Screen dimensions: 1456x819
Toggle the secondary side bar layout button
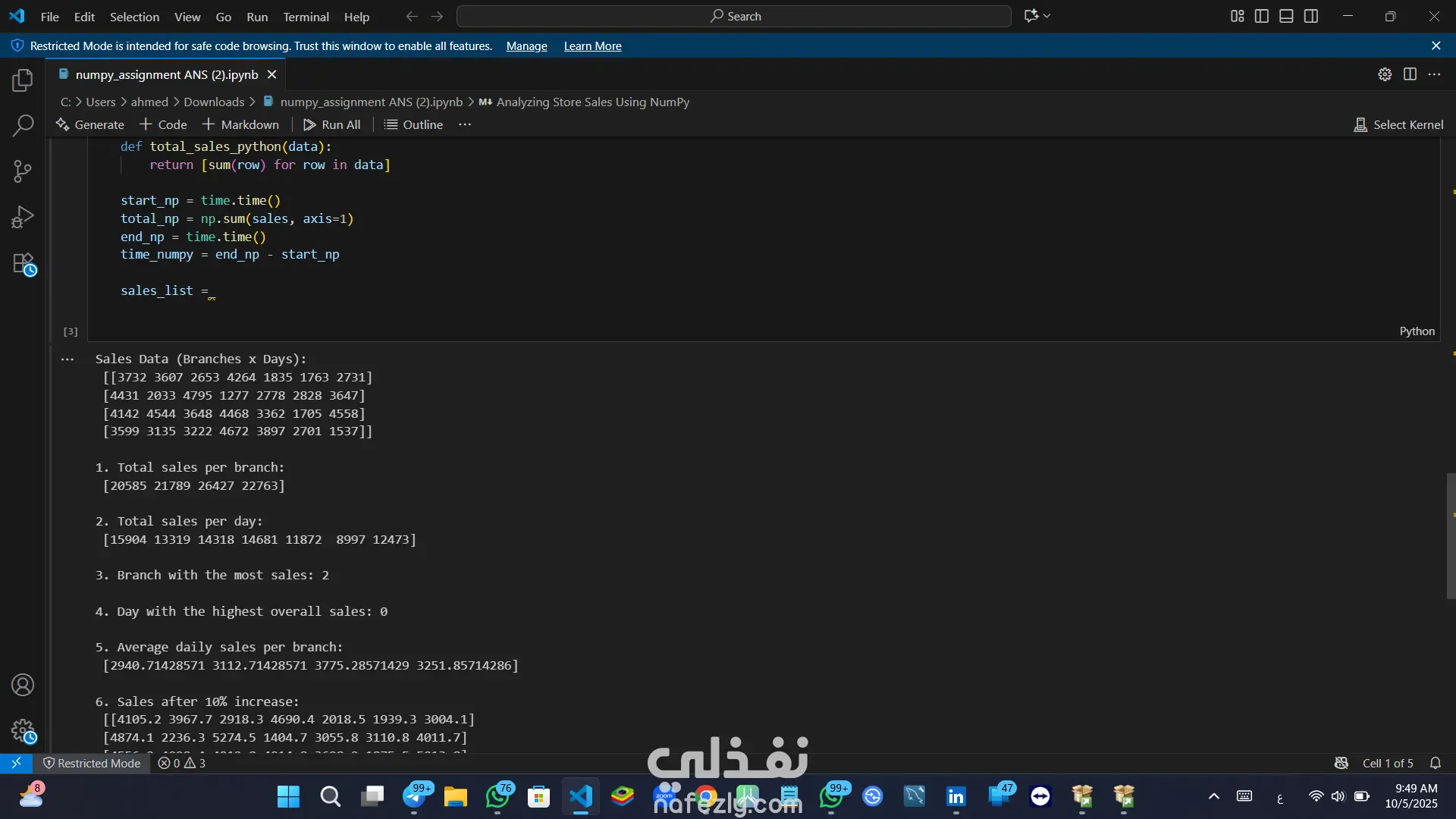pos(1311,16)
